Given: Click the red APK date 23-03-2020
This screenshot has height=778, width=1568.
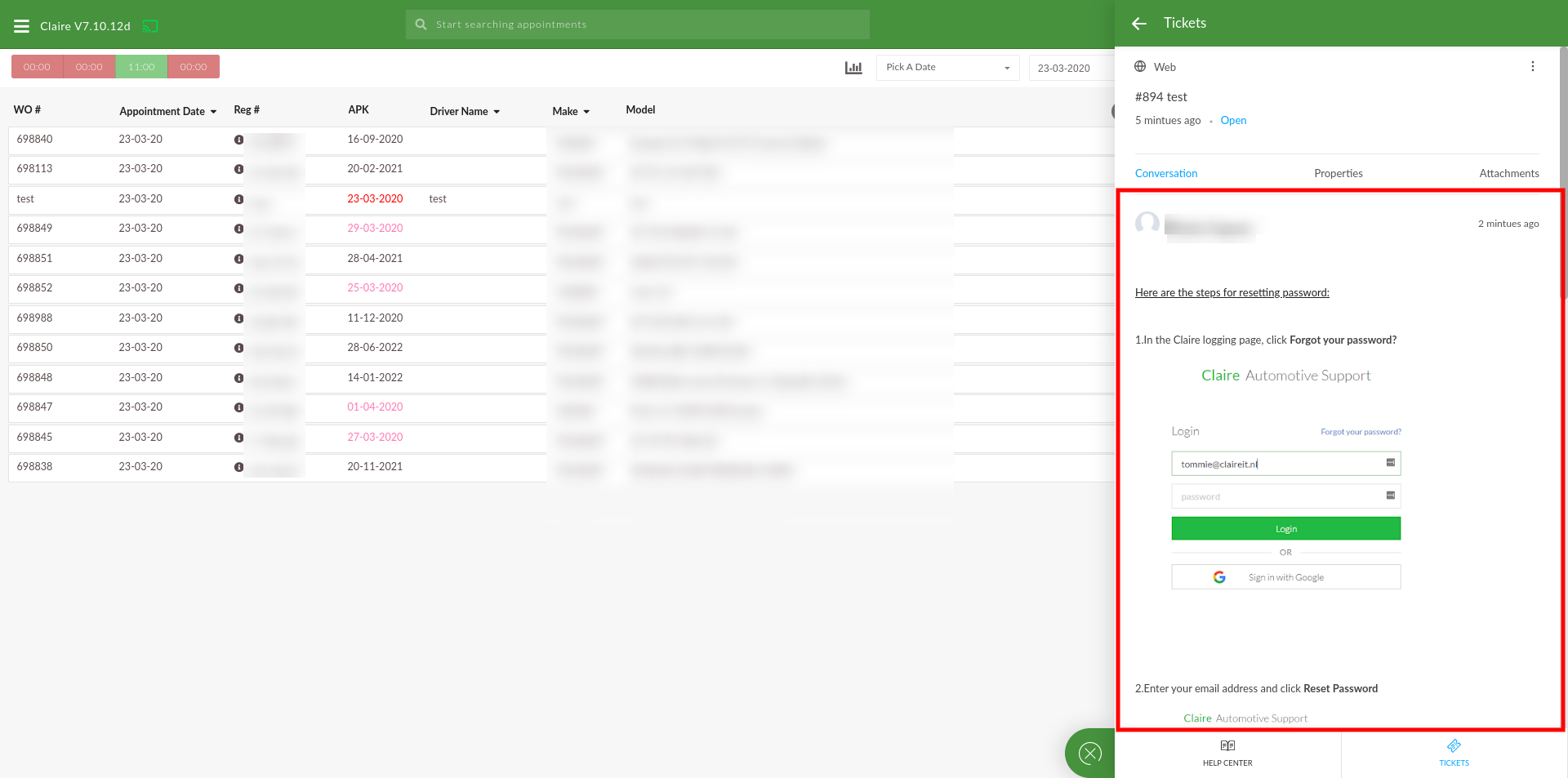Looking at the screenshot, I should tap(375, 198).
